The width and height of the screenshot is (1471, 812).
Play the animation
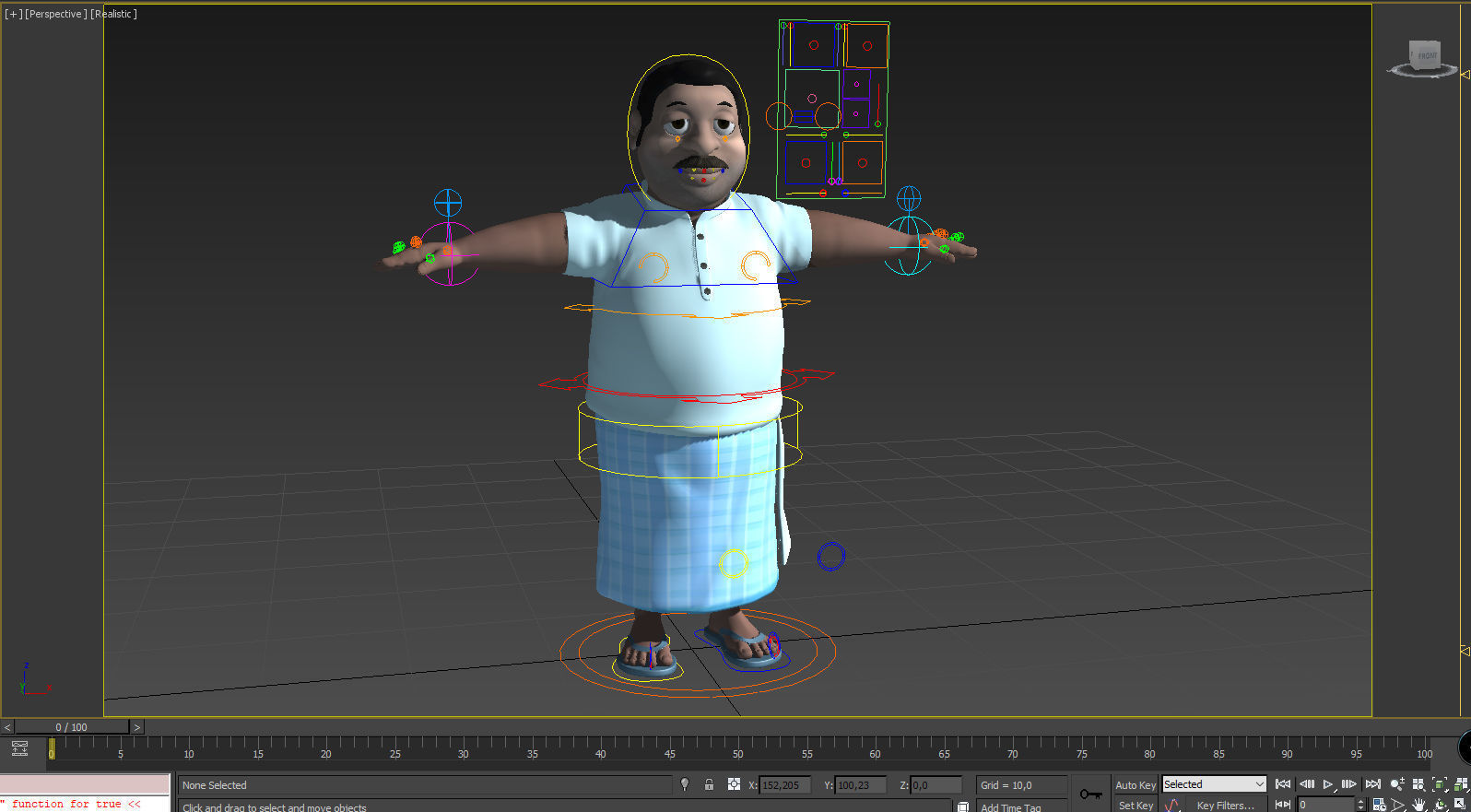(1328, 784)
